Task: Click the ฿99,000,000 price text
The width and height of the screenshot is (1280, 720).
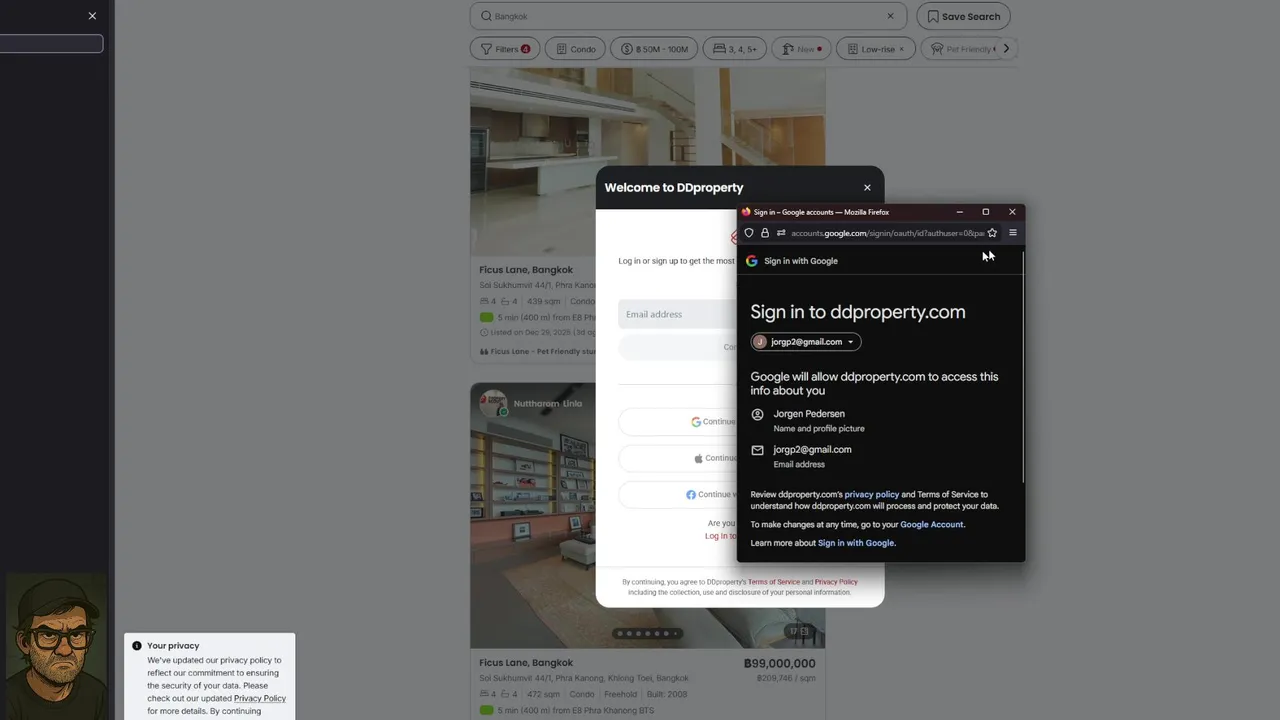Action: (780, 663)
